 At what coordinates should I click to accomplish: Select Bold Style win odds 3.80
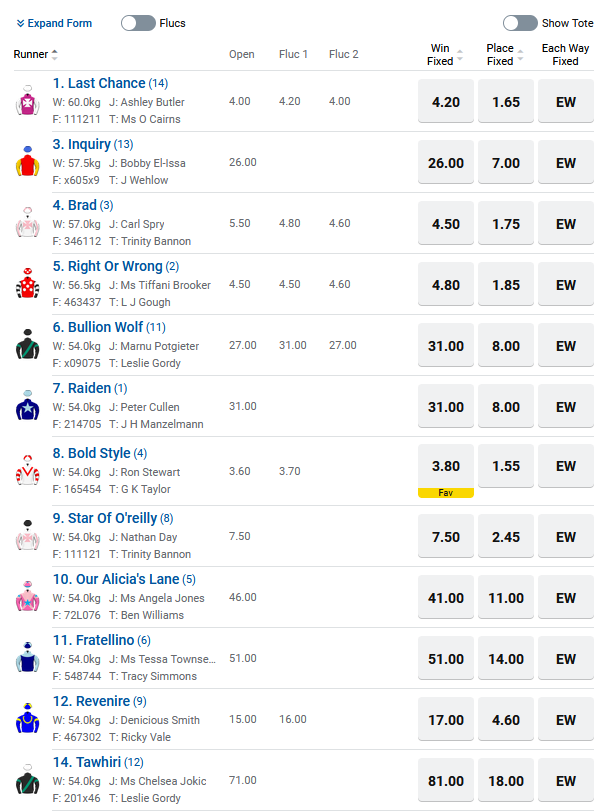click(446, 466)
